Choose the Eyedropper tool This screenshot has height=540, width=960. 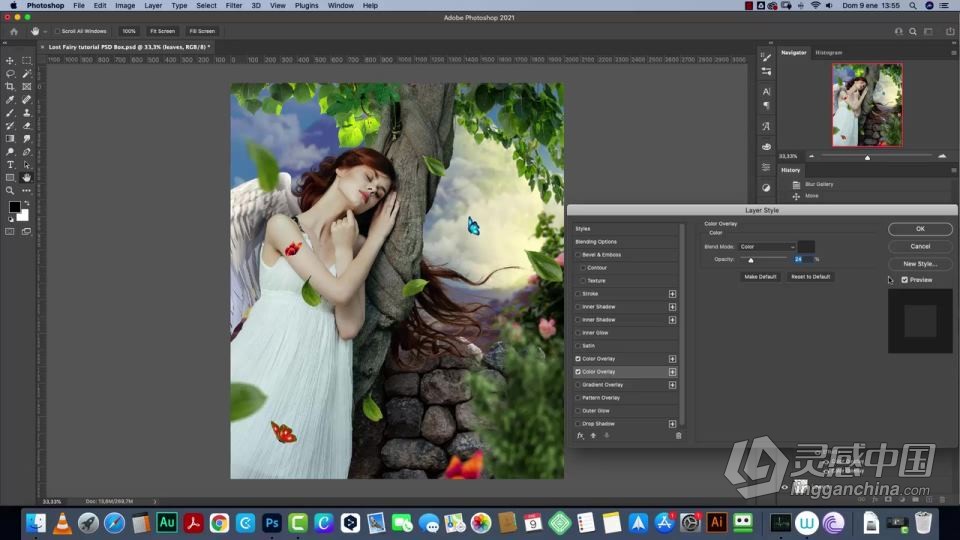[x=11, y=100]
